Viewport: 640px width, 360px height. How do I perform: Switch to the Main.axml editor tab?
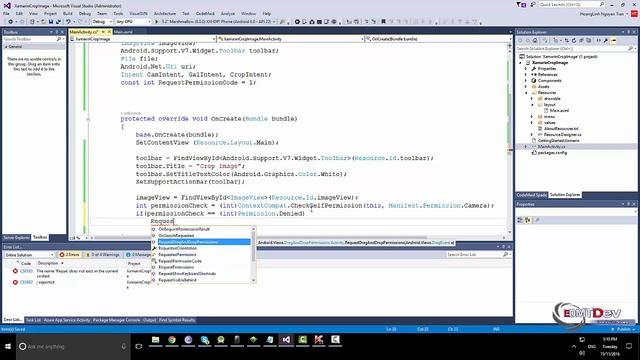[123, 32]
